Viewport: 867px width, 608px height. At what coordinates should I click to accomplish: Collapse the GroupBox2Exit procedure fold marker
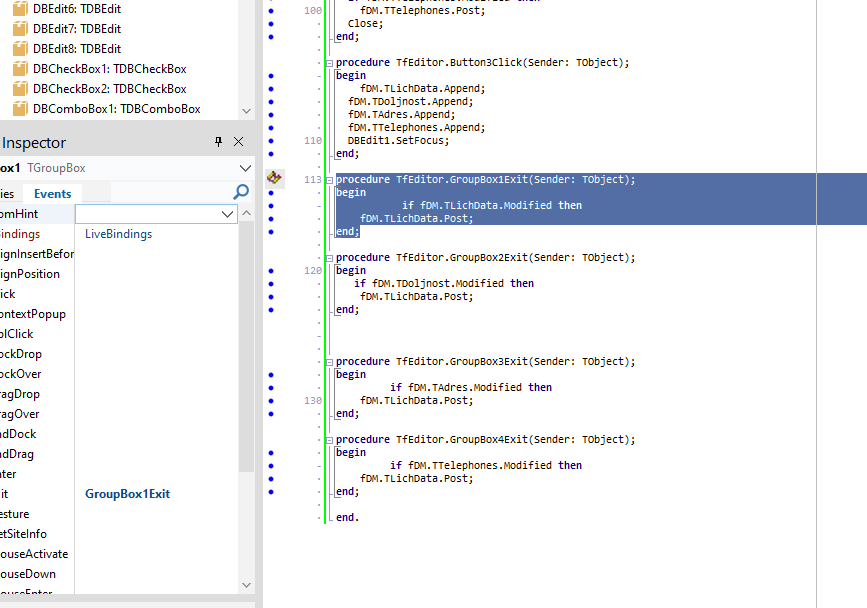[x=330, y=258]
